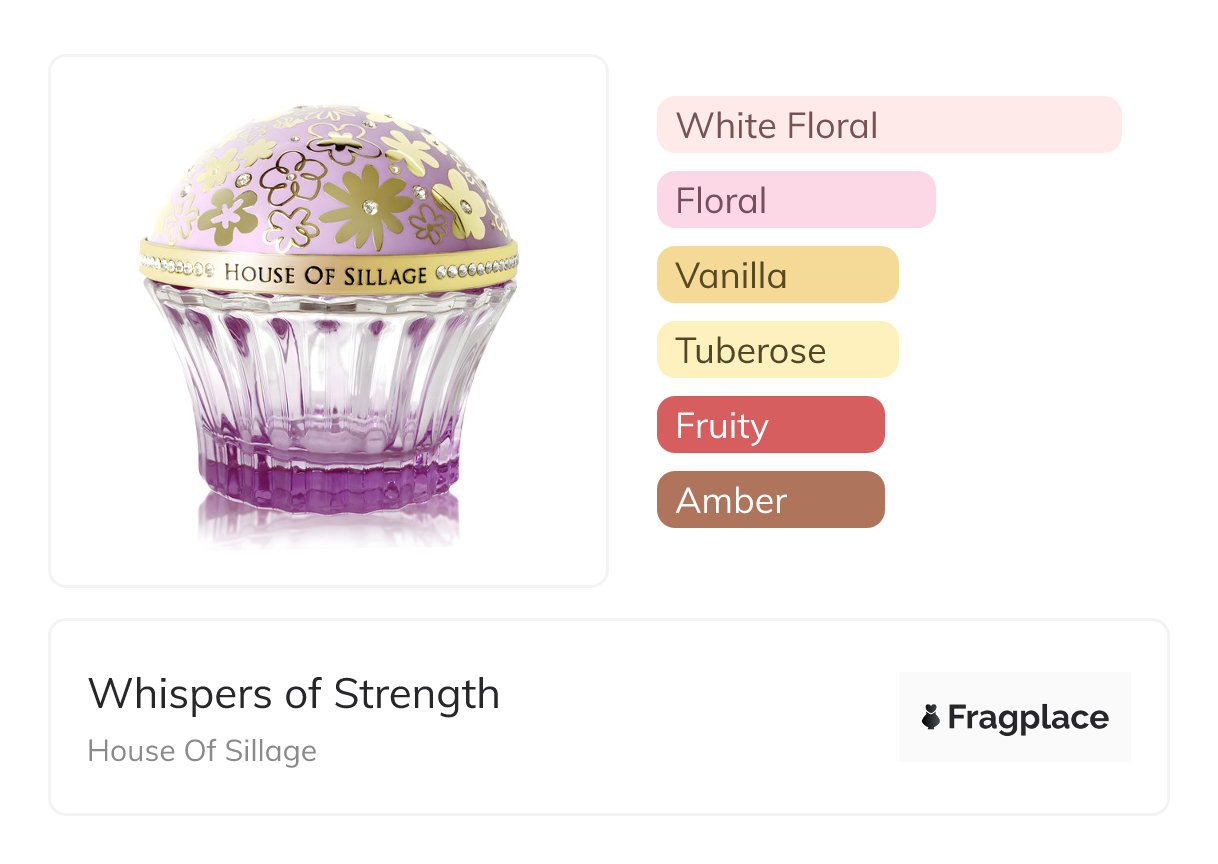
Task: Click the lilac floral bottle cap
Action: (x=330, y=180)
